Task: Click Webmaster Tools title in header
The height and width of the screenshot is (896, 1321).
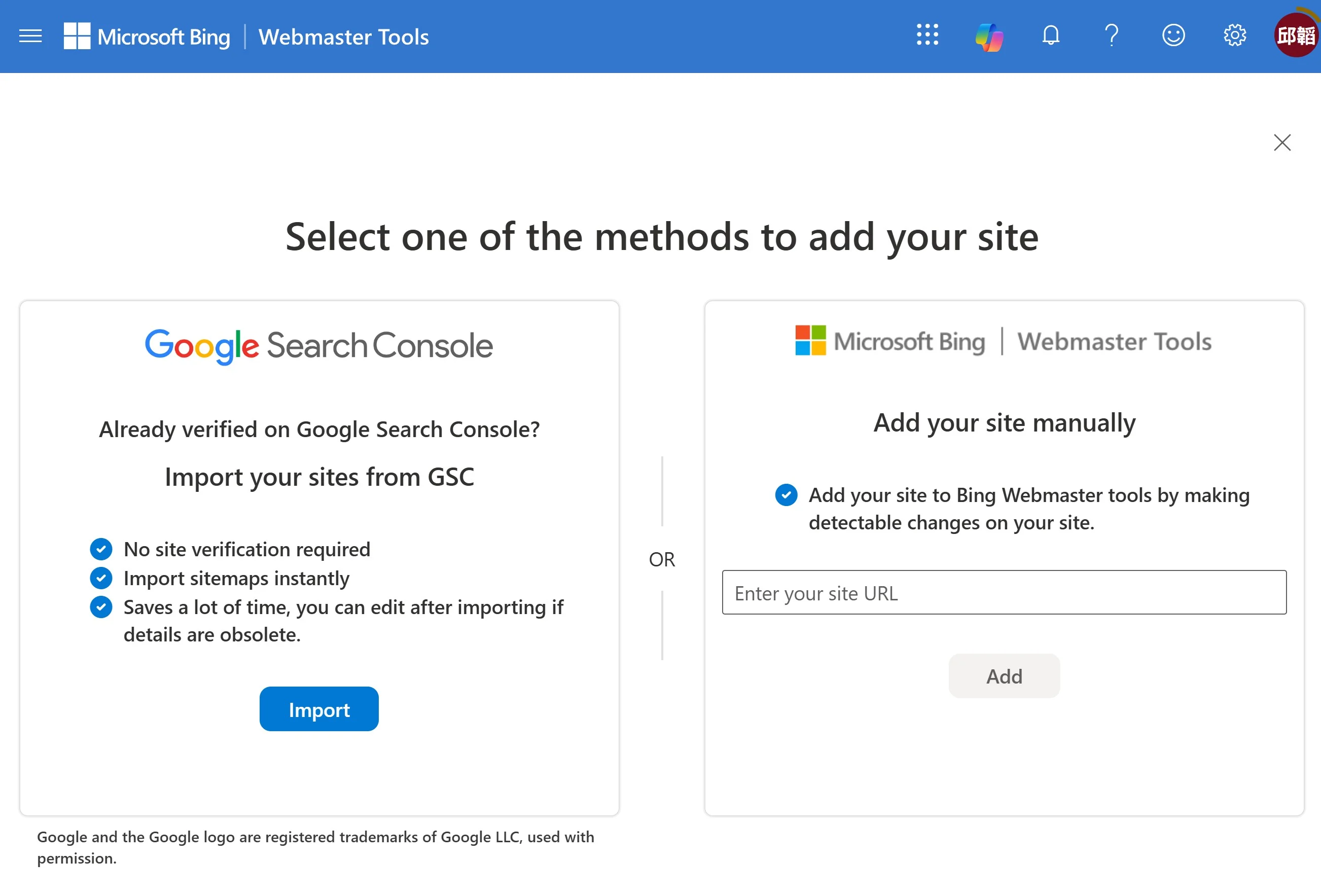Action: (343, 37)
